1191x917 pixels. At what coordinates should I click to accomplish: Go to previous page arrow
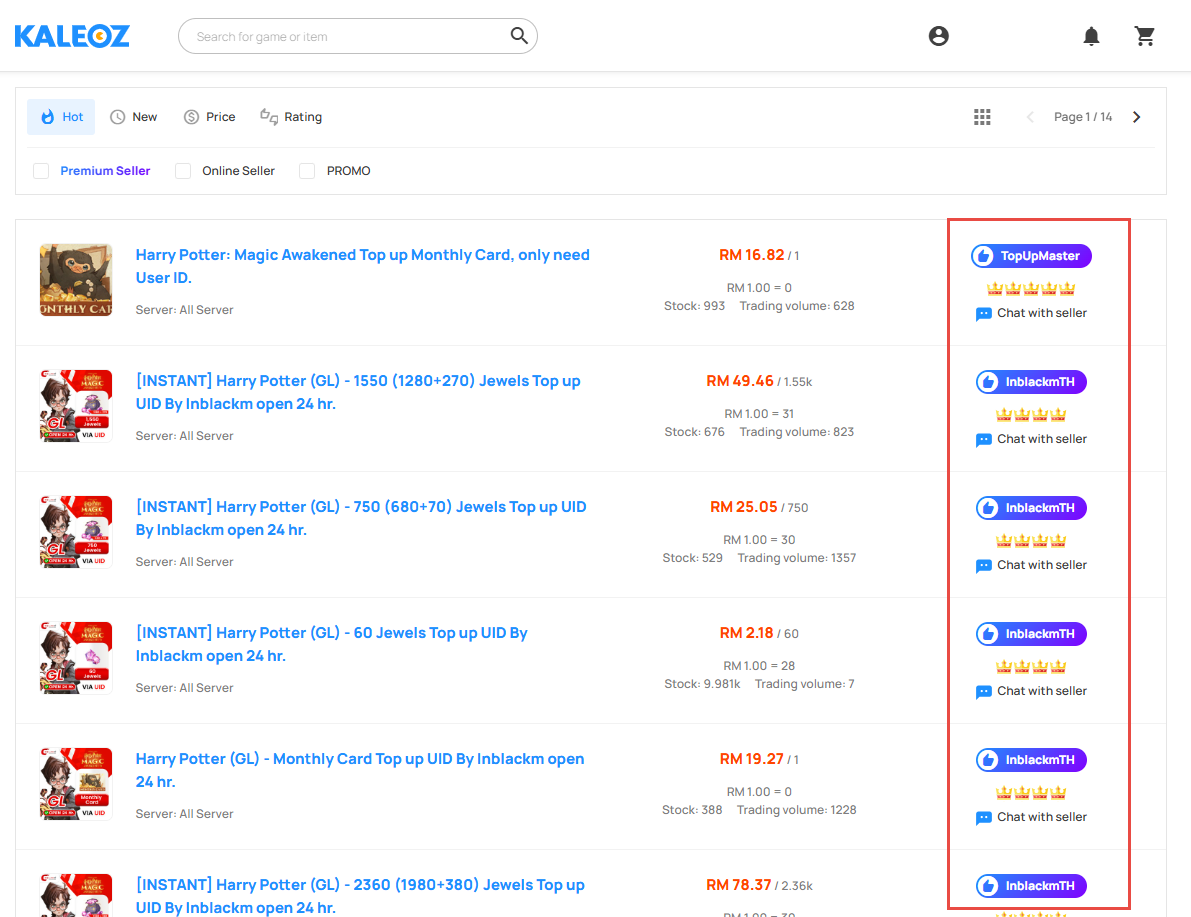[x=1030, y=117]
